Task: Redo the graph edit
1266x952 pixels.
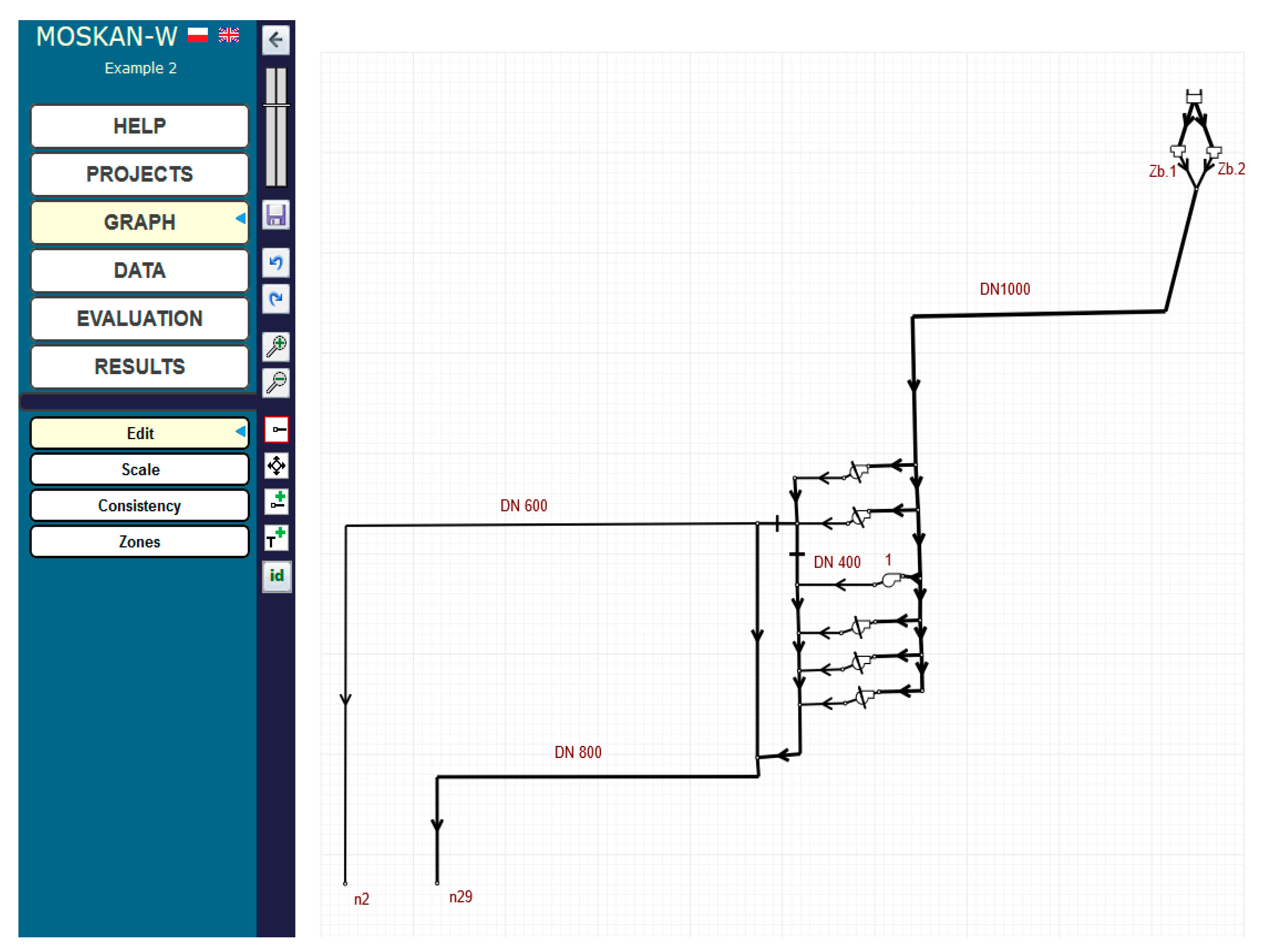Action: (276, 299)
